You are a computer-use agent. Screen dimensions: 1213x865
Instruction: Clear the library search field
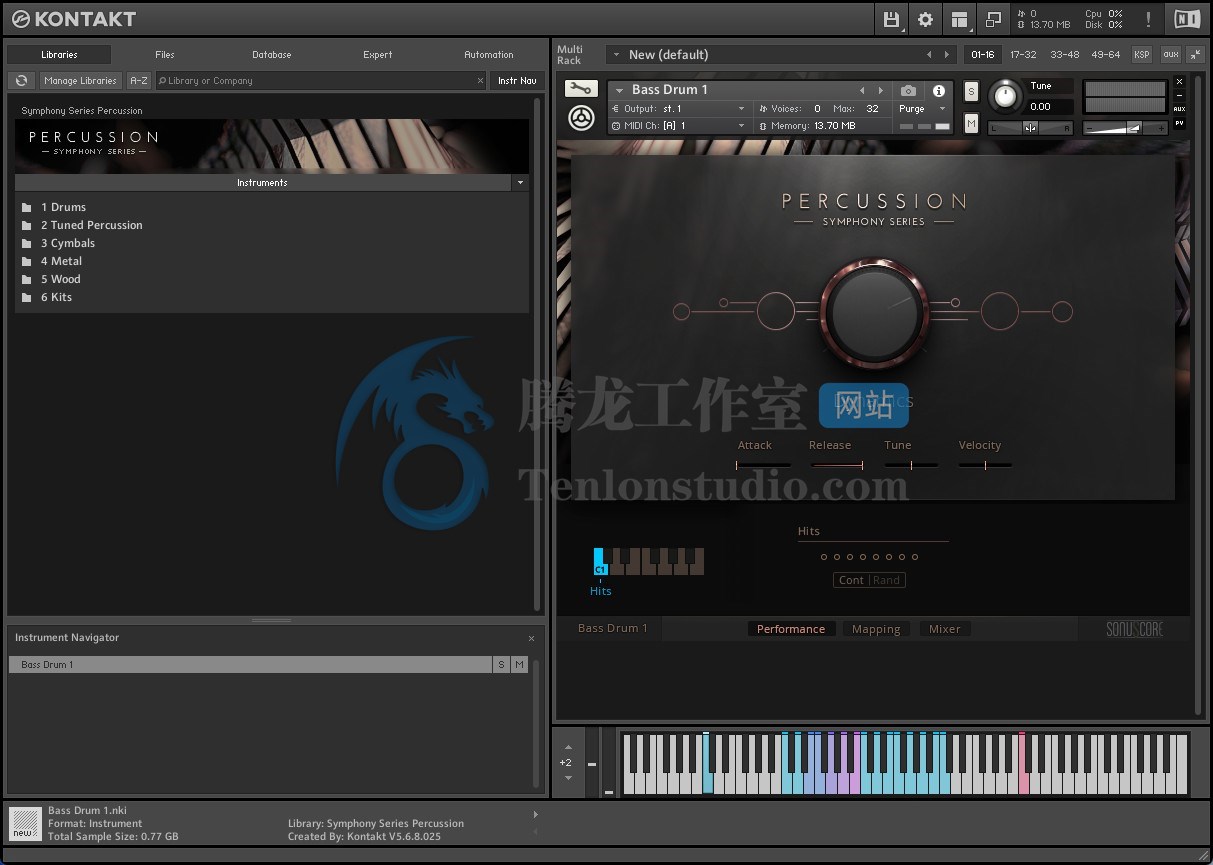[x=479, y=81]
